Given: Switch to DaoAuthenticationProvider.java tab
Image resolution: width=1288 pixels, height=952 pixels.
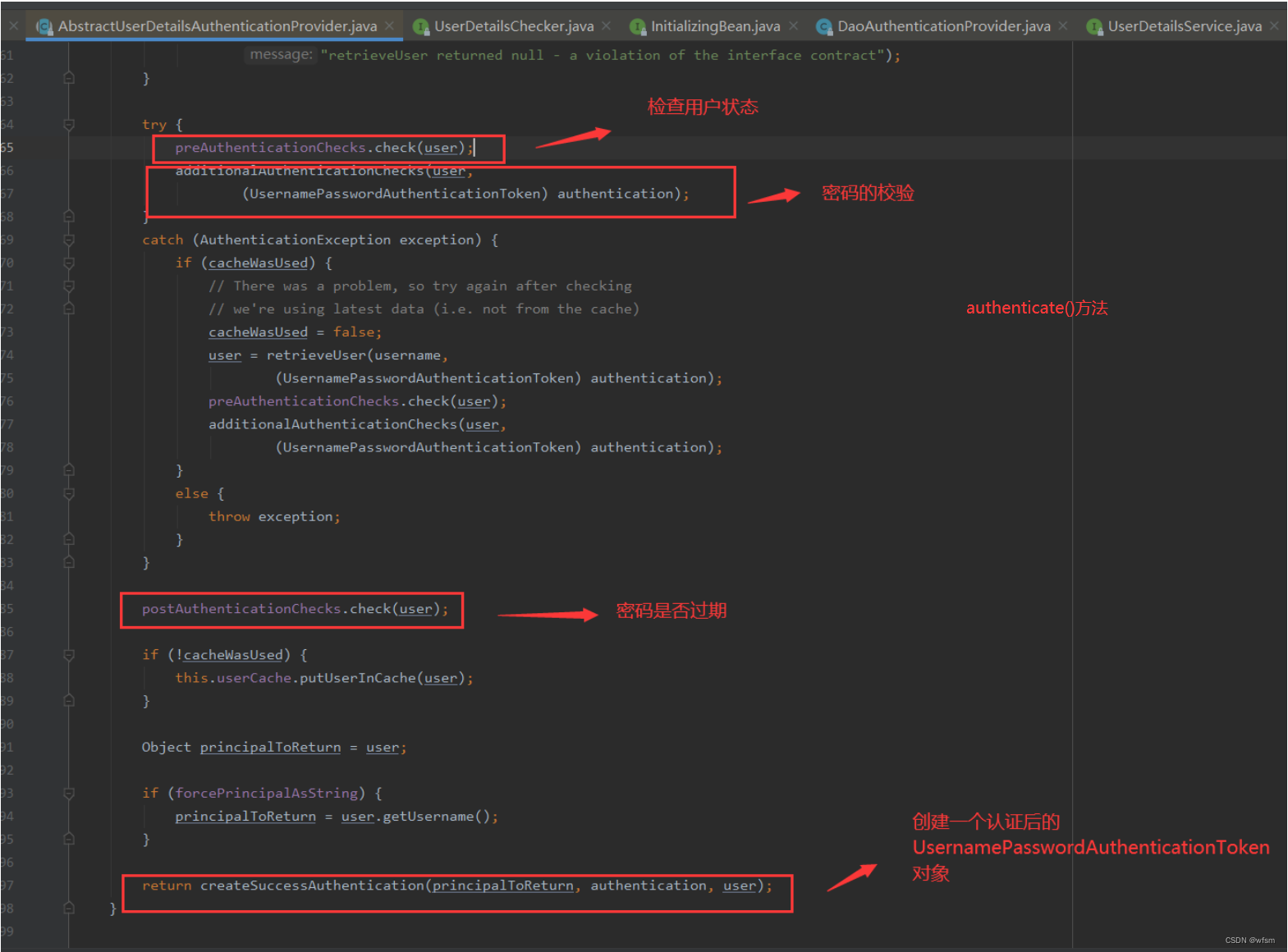Looking at the screenshot, I should click(944, 26).
